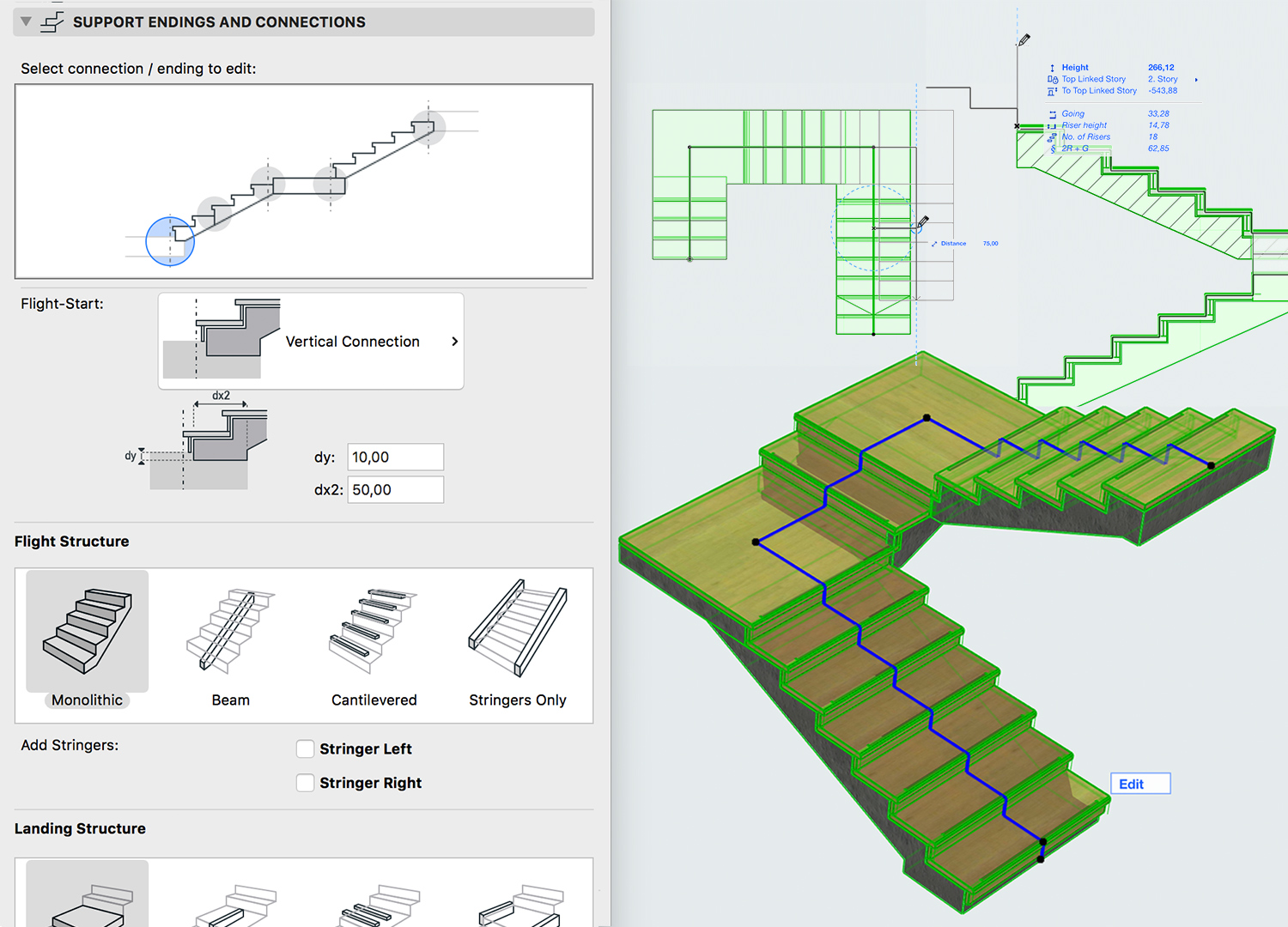Click into the dx2 value field
Viewport: 1288px width, 927px height.
[395, 490]
